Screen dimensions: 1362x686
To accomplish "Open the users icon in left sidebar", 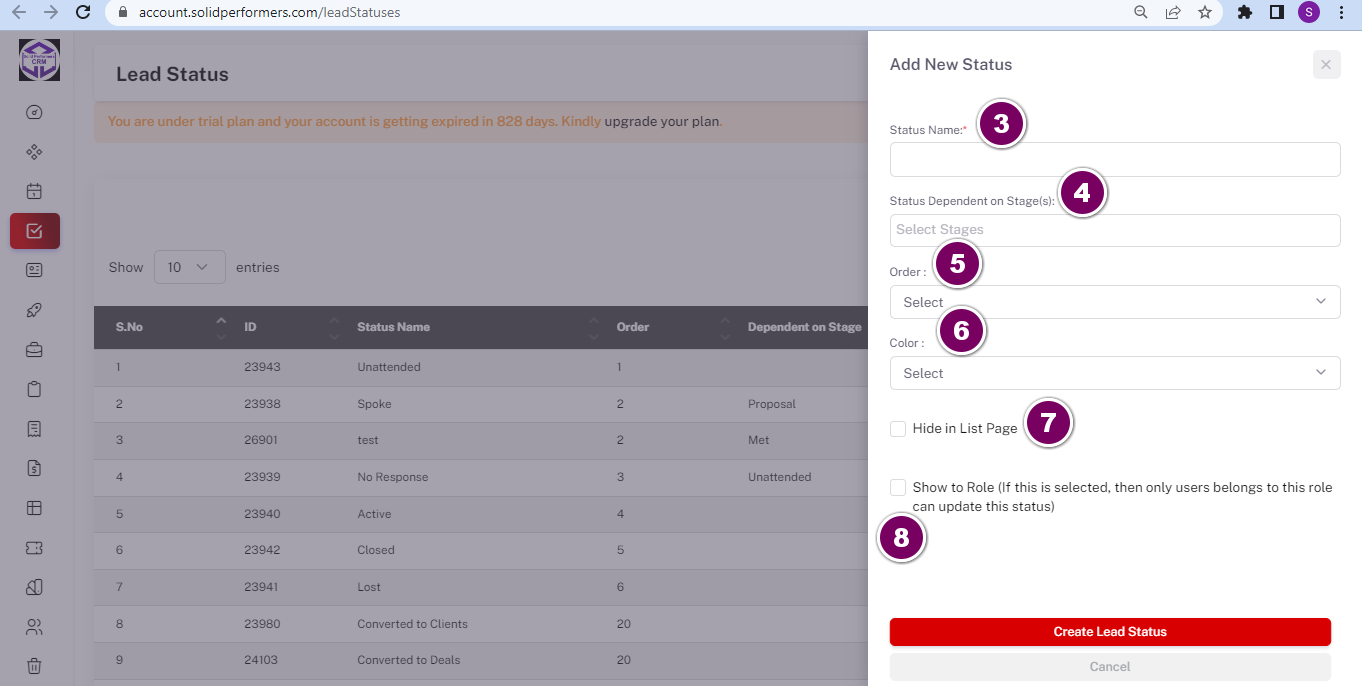I will click(34, 627).
